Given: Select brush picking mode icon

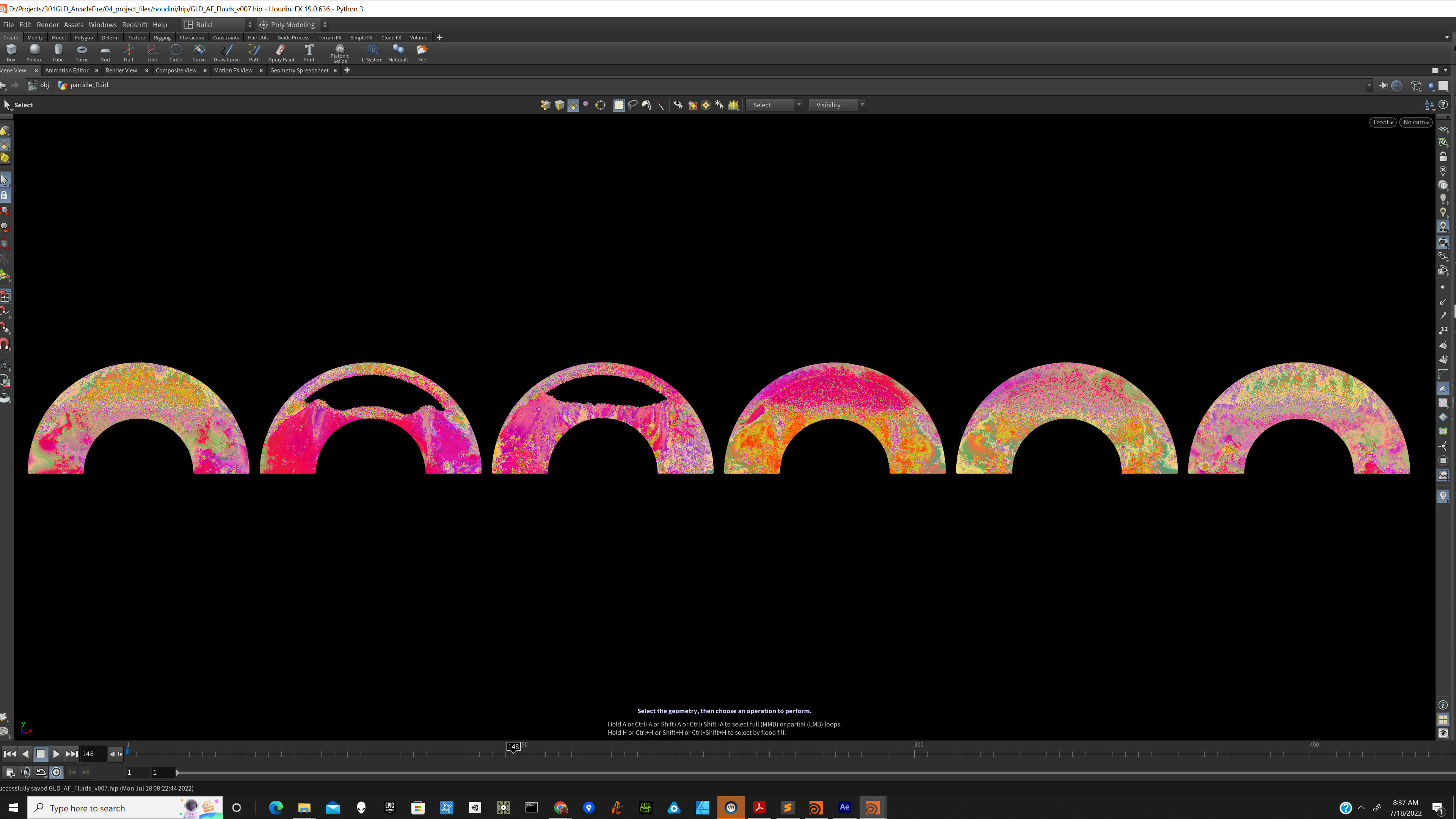Looking at the screenshot, I should pyautogui.click(x=646, y=105).
